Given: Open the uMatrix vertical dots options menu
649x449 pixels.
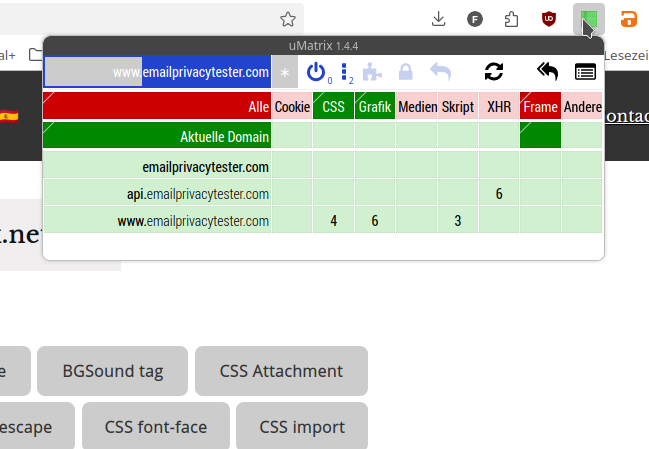Looking at the screenshot, I should tap(344, 72).
